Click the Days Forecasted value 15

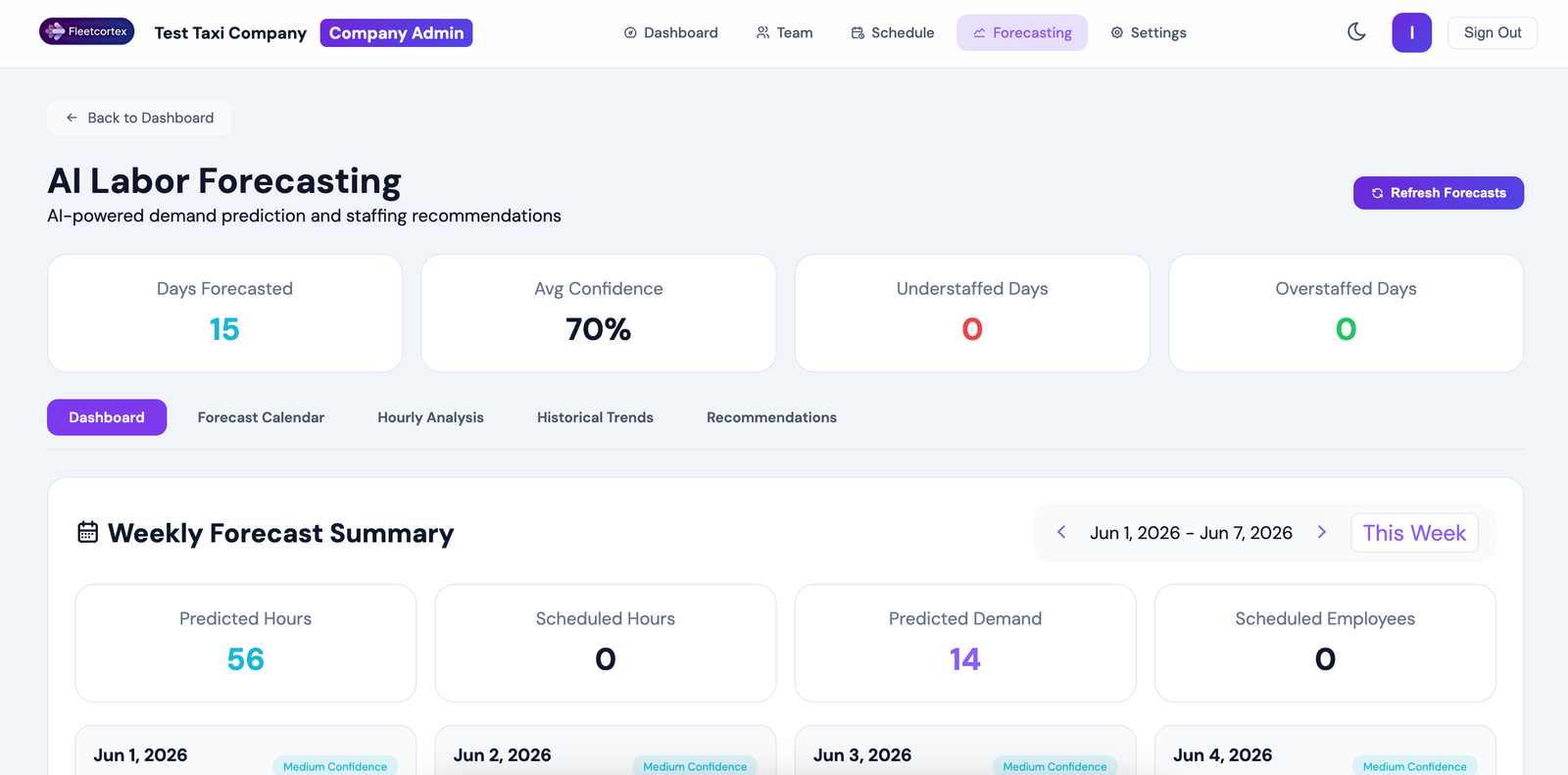click(224, 329)
